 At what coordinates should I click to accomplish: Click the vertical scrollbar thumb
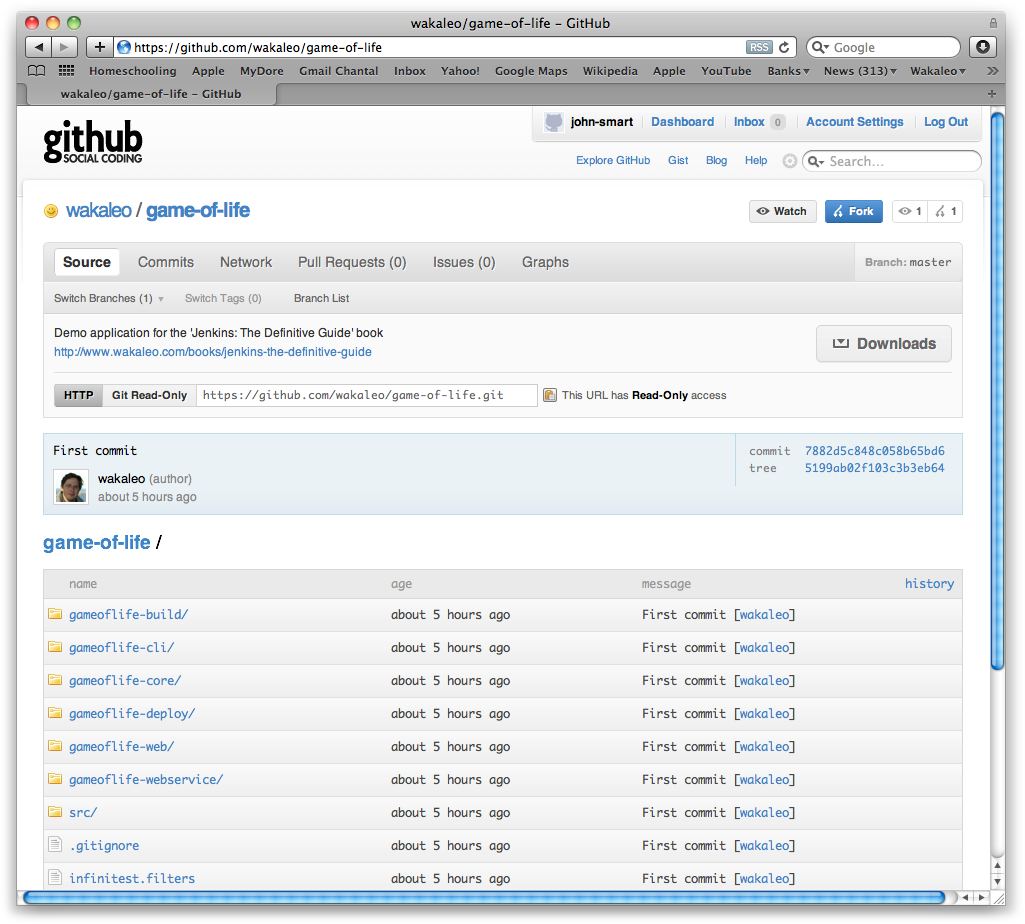click(997, 391)
